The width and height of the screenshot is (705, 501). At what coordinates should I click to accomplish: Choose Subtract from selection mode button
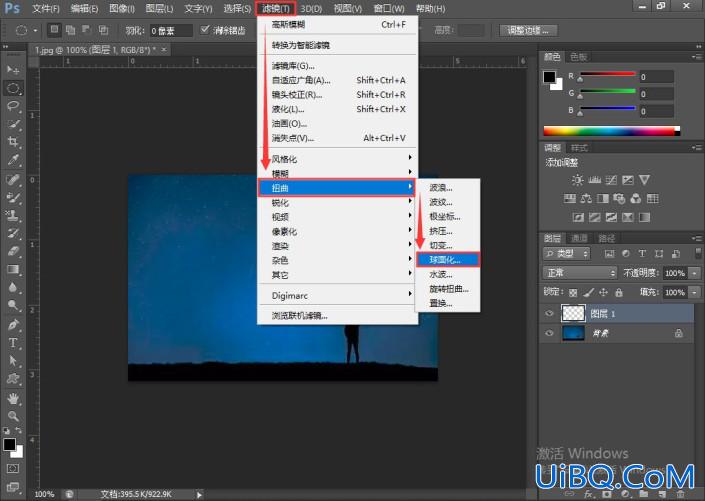[x=86, y=30]
